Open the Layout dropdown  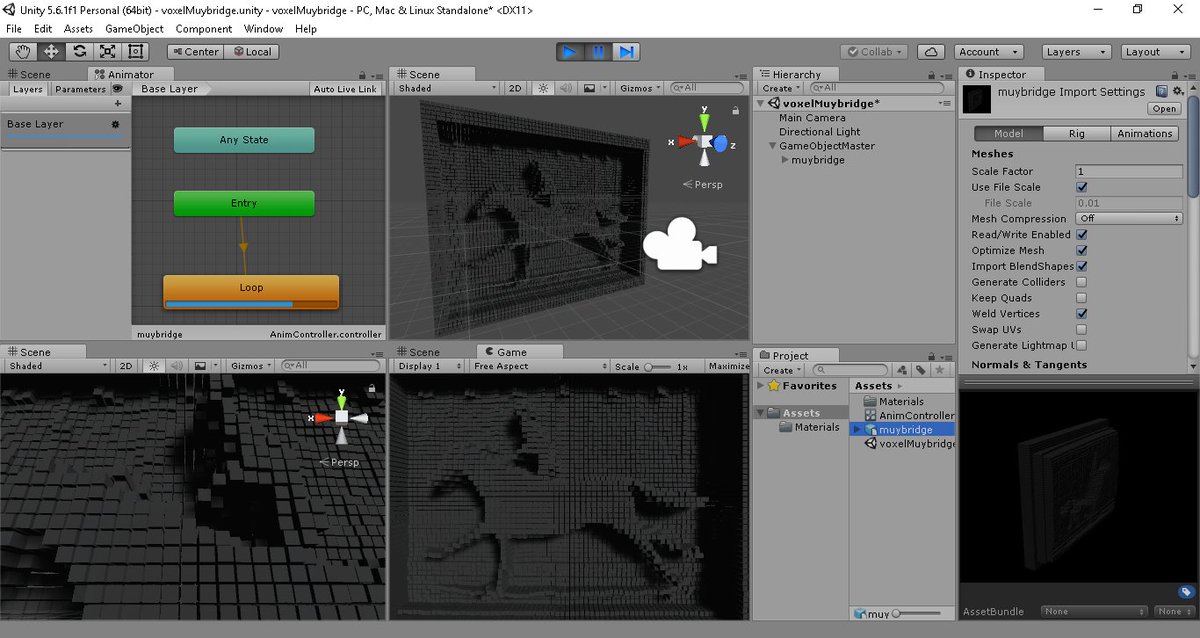(x=1154, y=52)
